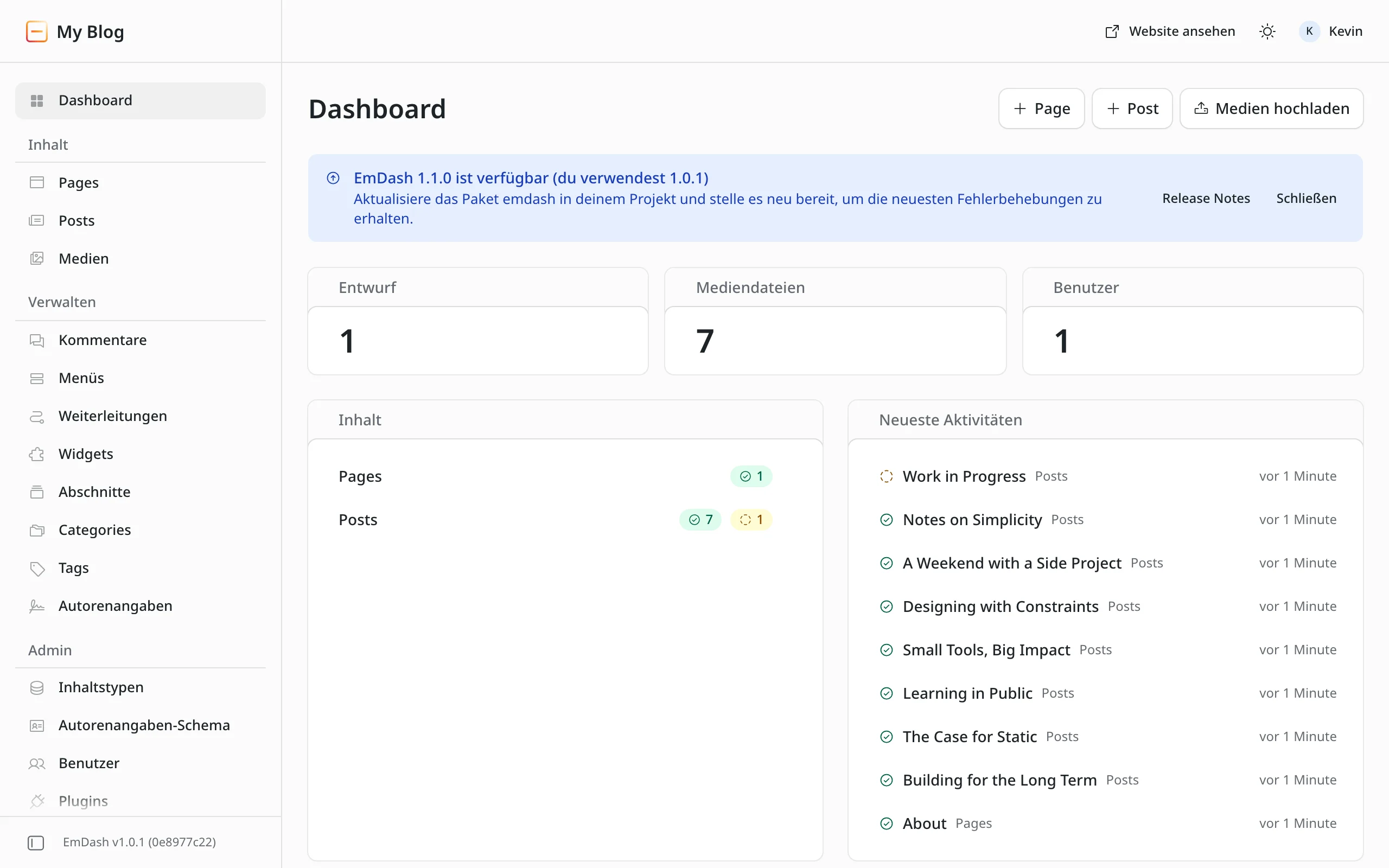Click the Widgets puzzle icon

(37, 454)
